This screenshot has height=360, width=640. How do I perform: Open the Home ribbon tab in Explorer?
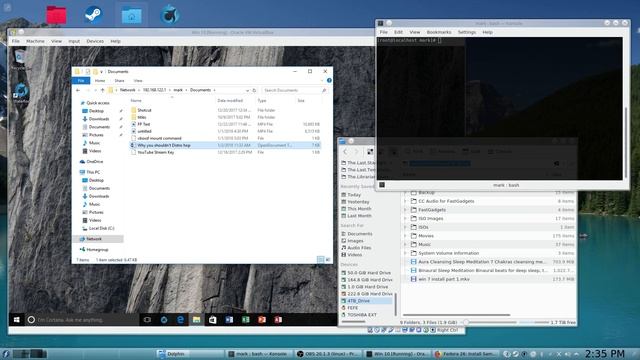(100, 80)
